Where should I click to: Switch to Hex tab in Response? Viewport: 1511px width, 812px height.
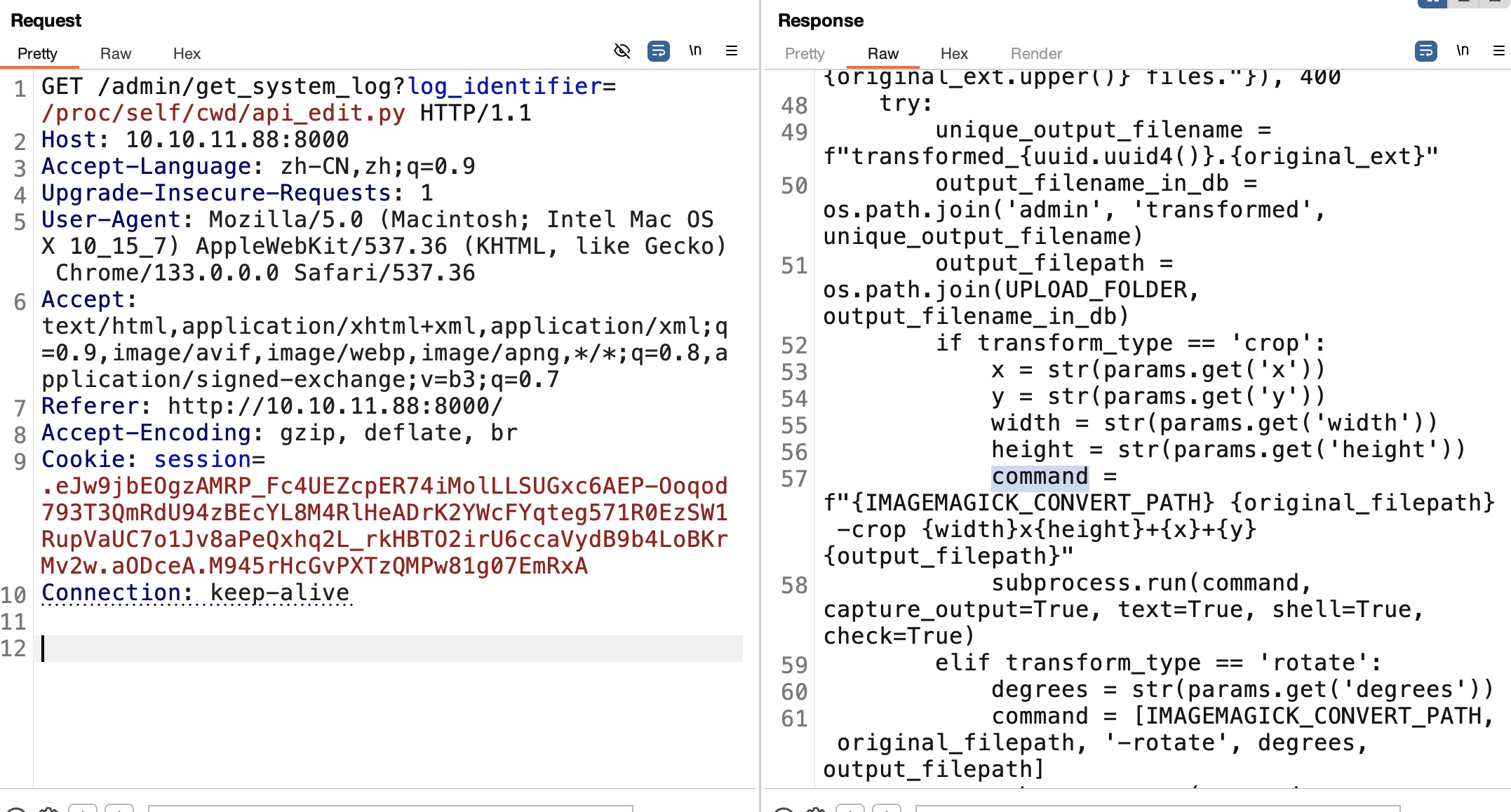click(x=953, y=54)
